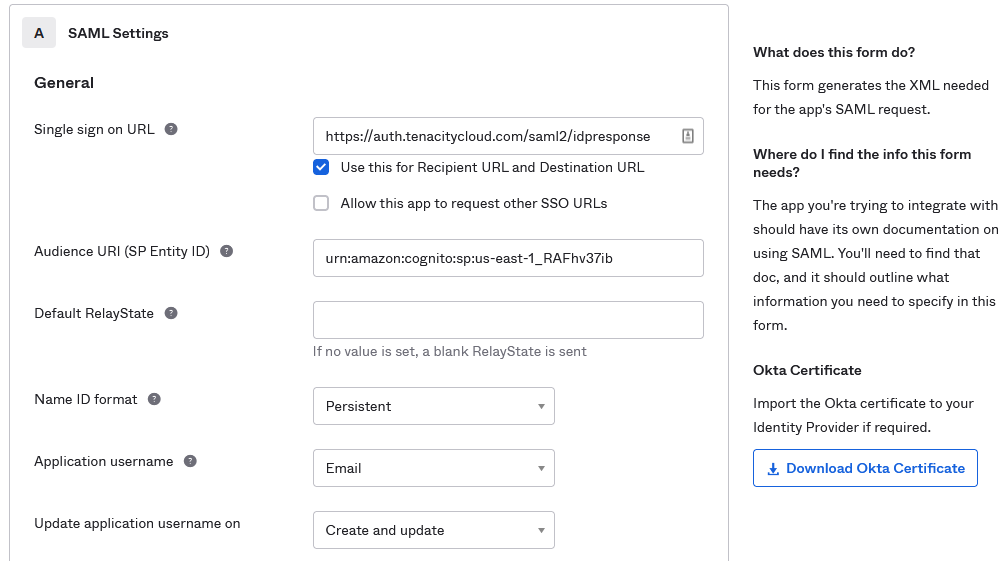Enable 'Allow this app to request other SSO URLs'
This screenshot has width=1008, height=561.
(x=321, y=203)
